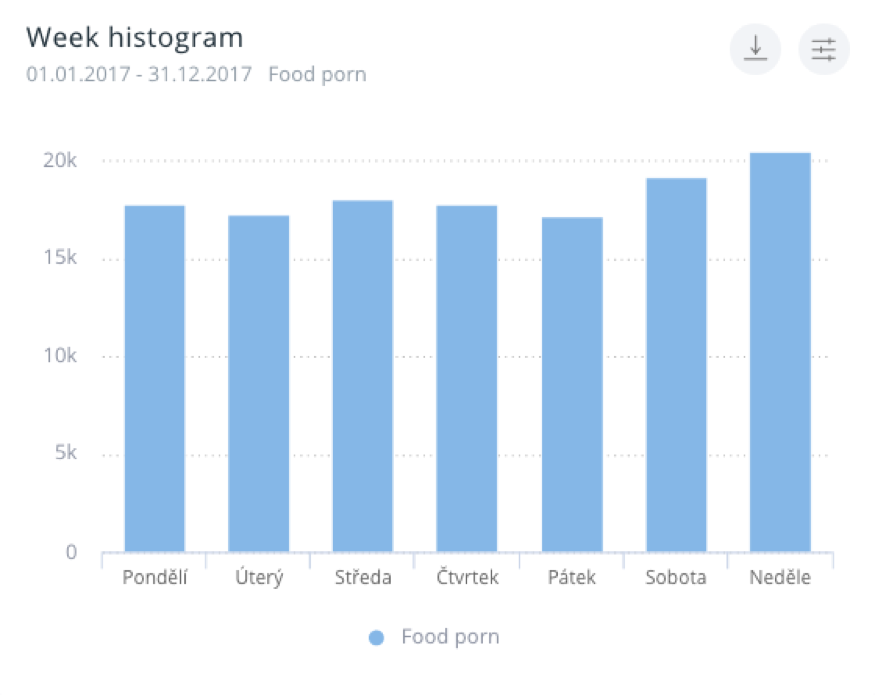
Task: Toggle the Food porn legend series
Action: (449, 637)
